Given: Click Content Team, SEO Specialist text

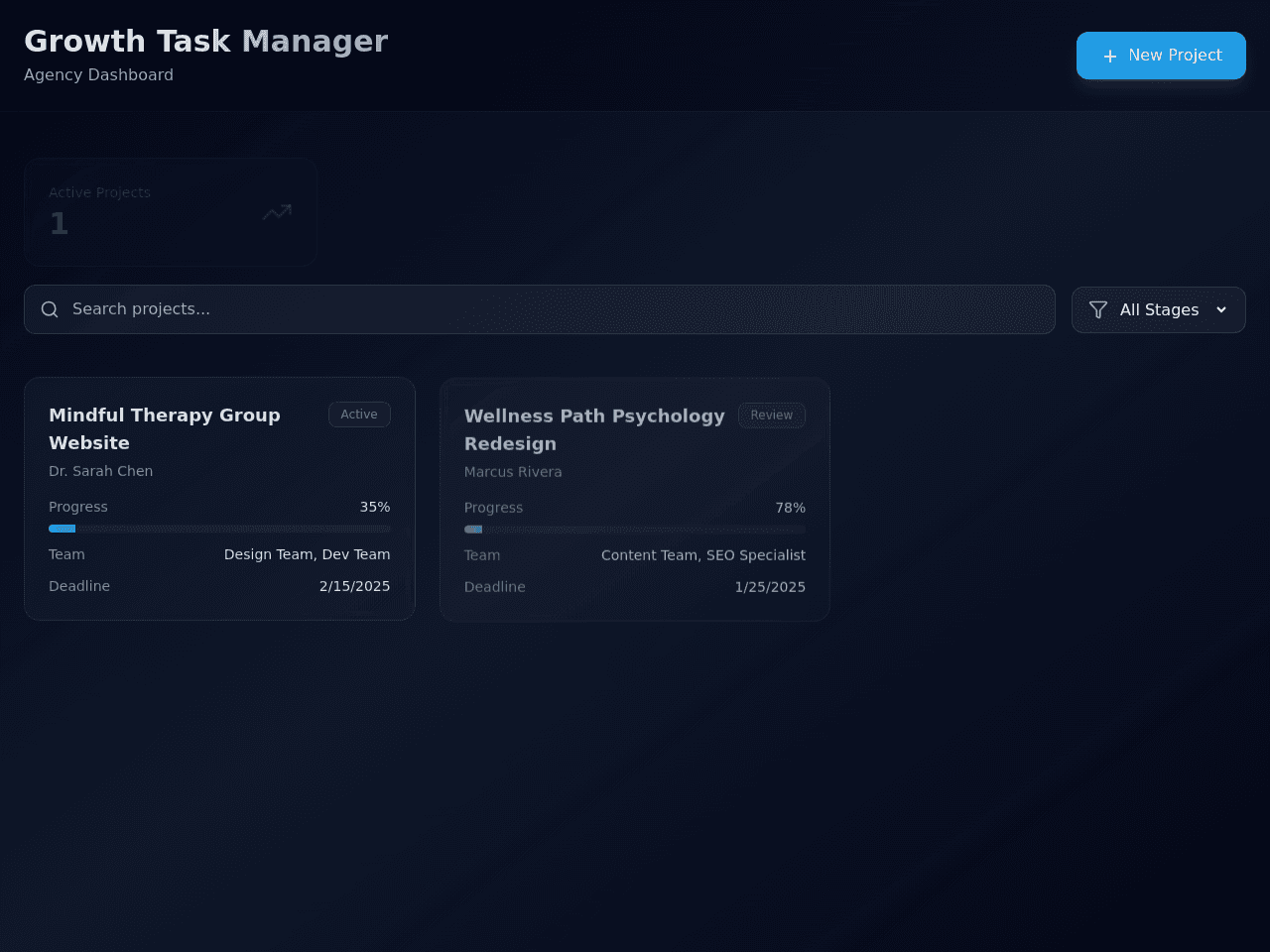Looking at the screenshot, I should point(703,555).
